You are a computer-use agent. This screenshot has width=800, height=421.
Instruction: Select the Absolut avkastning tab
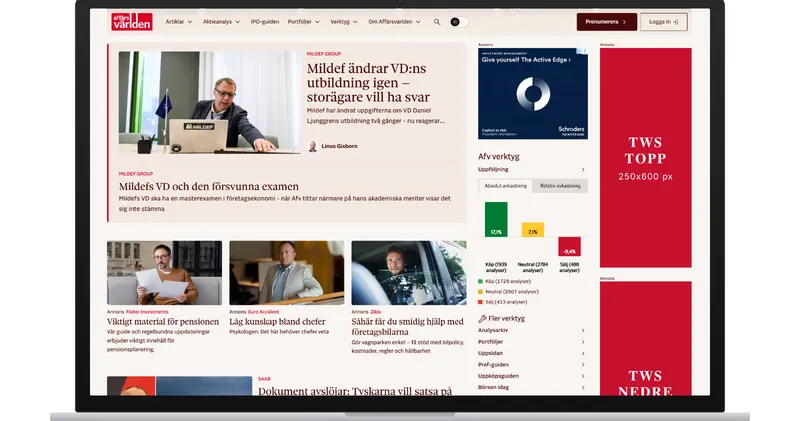pyautogui.click(x=505, y=186)
